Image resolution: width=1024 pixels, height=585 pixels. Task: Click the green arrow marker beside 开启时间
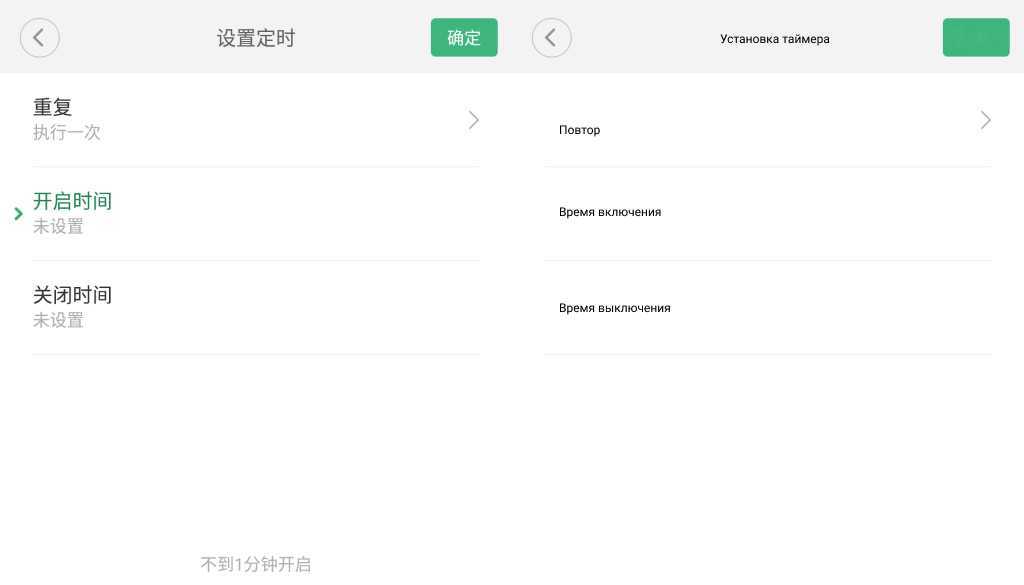(x=18, y=213)
